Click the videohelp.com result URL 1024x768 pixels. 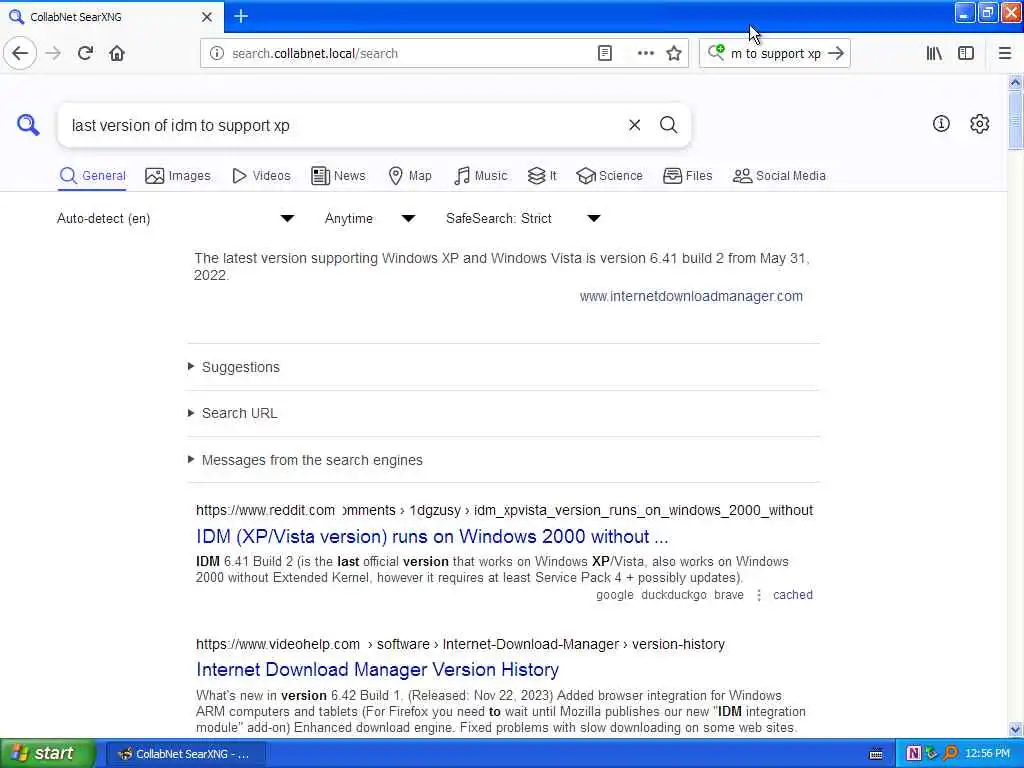click(x=460, y=645)
